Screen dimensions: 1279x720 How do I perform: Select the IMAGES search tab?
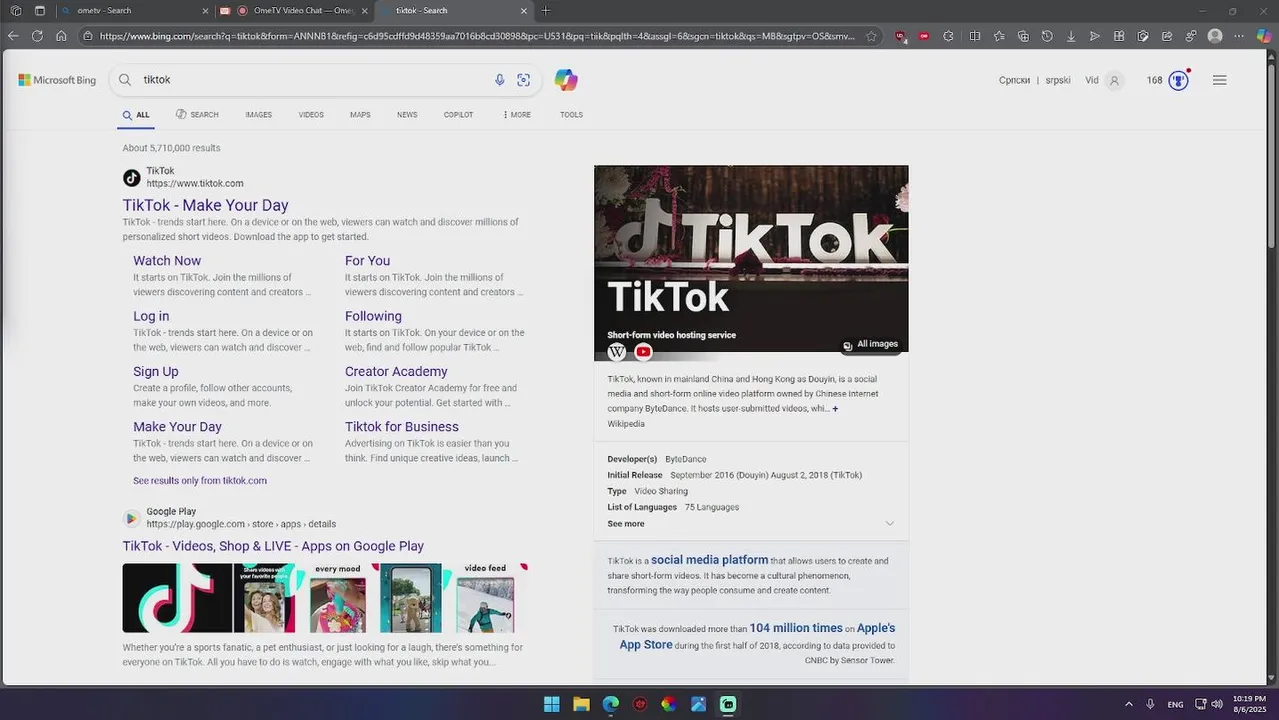(259, 115)
